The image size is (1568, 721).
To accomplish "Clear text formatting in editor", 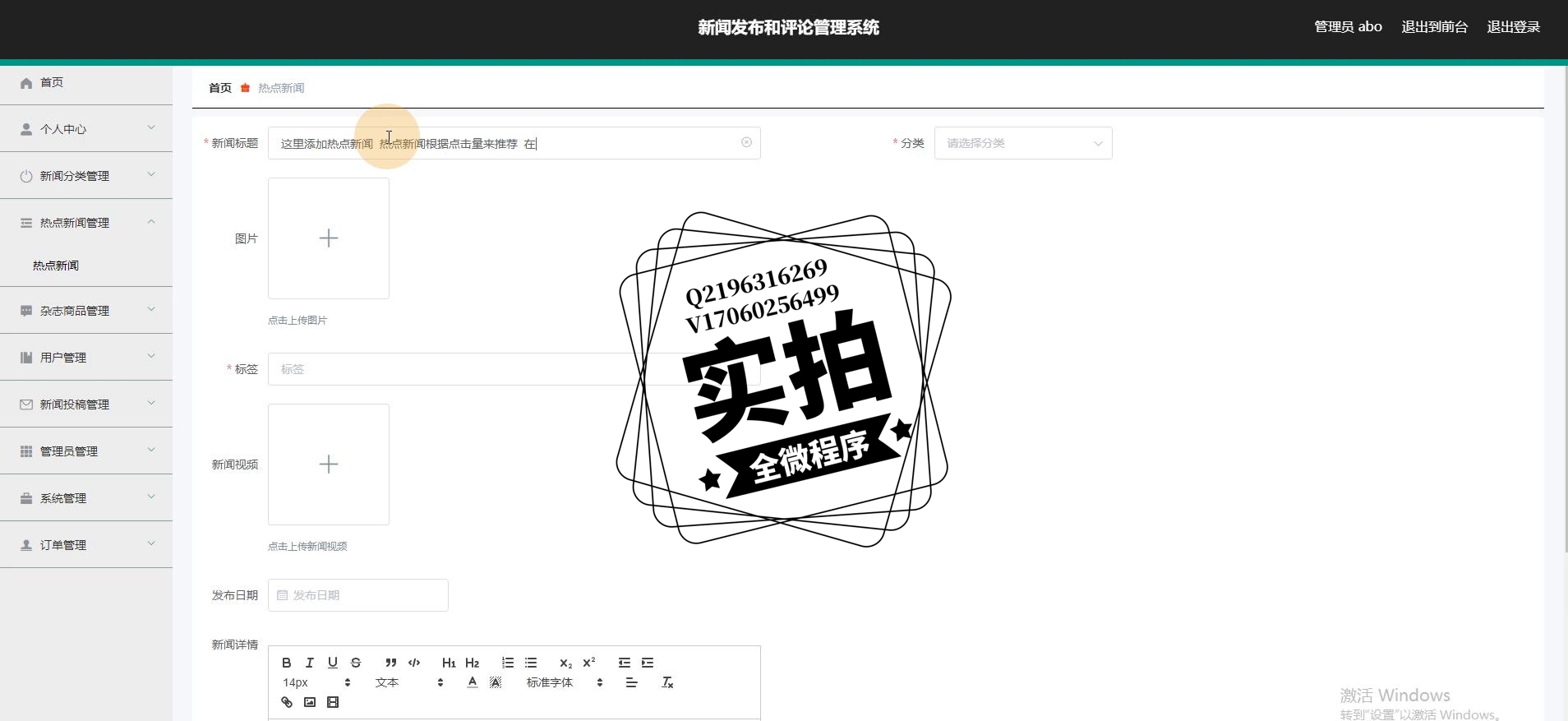I will click(667, 682).
